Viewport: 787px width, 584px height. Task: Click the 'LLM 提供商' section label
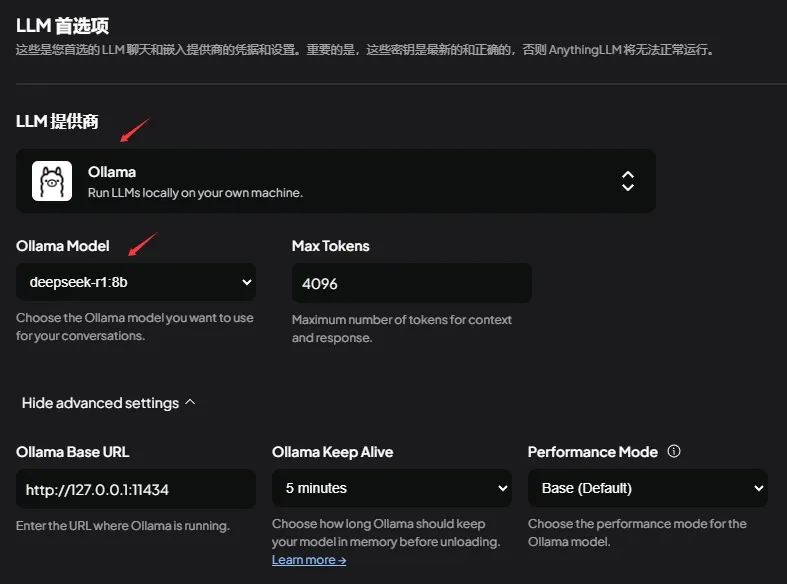click(57, 121)
